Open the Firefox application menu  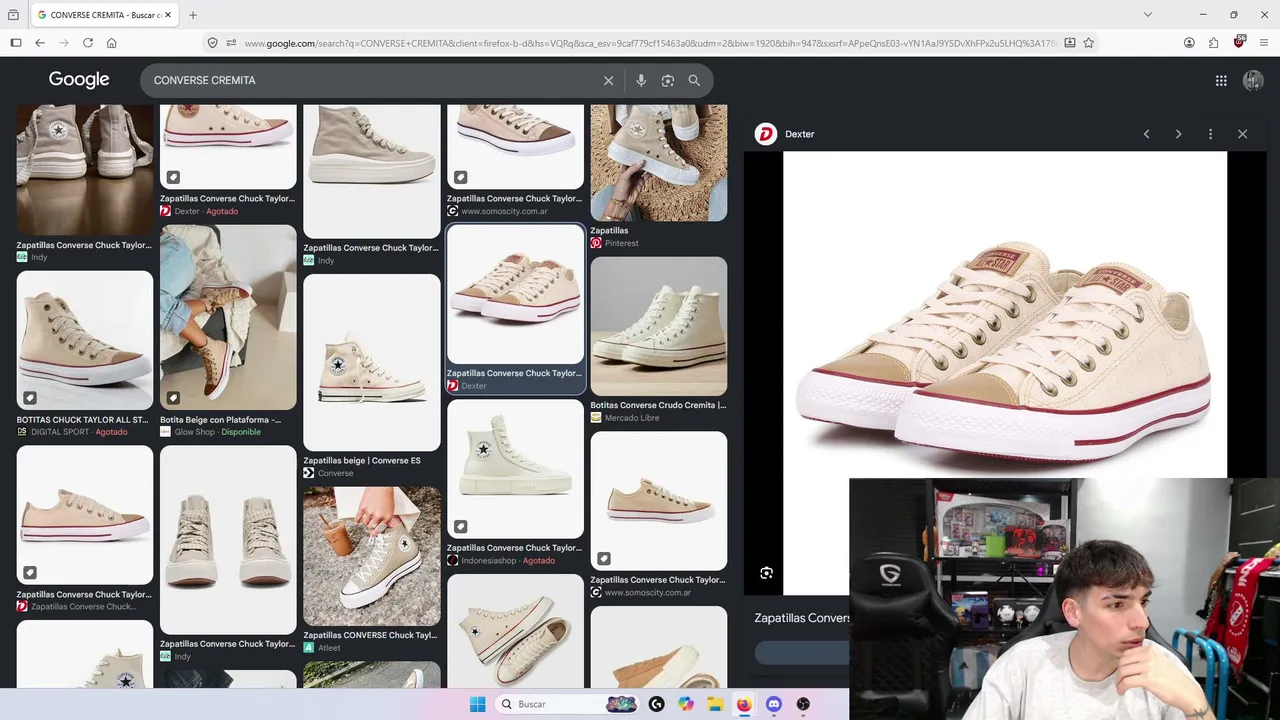(x=1264, y=43)
